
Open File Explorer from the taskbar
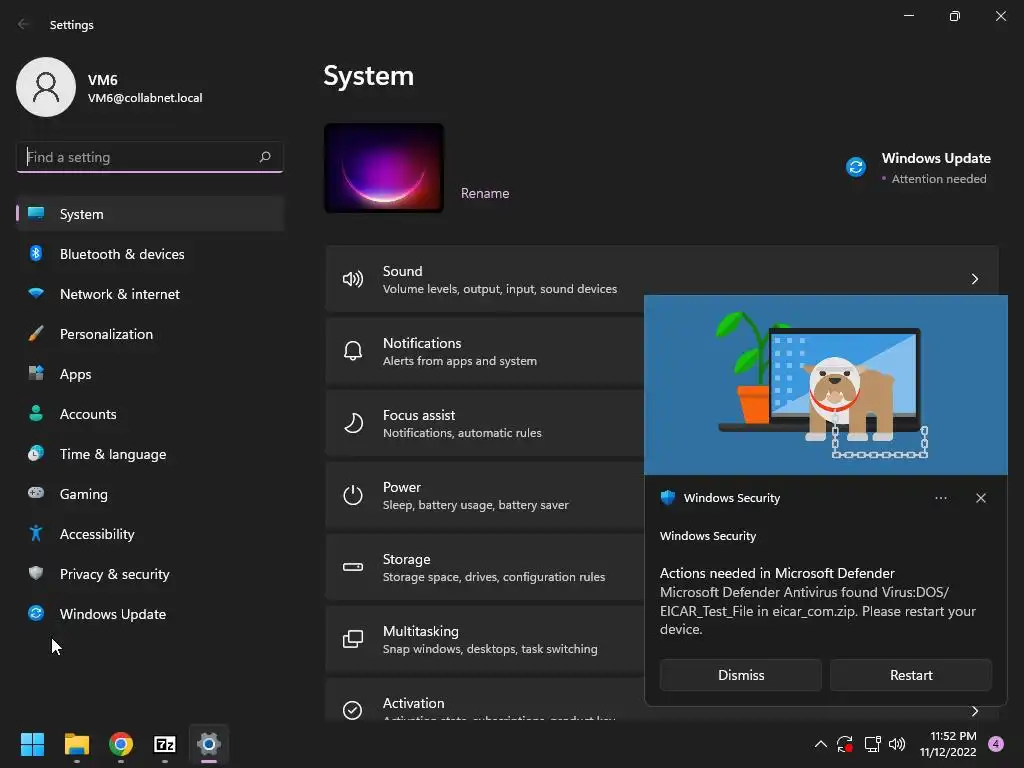[76, 744]
